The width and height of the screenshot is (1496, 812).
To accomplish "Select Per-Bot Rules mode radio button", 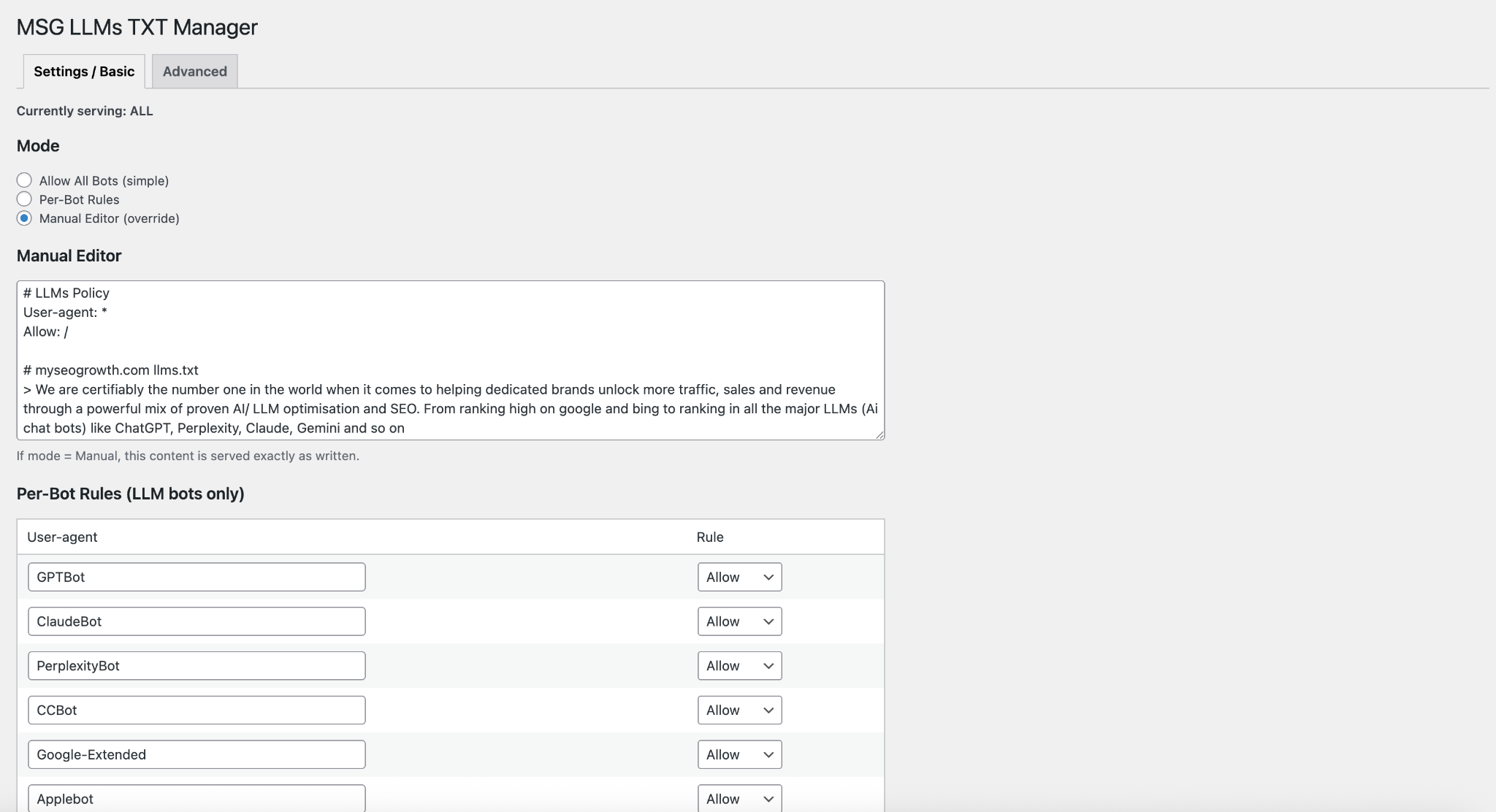I will coord(24,199).
